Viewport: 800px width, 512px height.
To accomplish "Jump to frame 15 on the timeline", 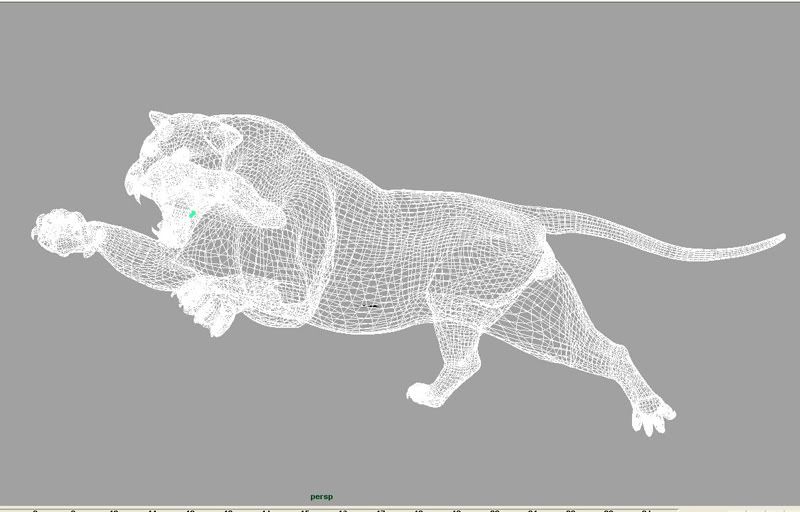I will [x=304, y=510].
